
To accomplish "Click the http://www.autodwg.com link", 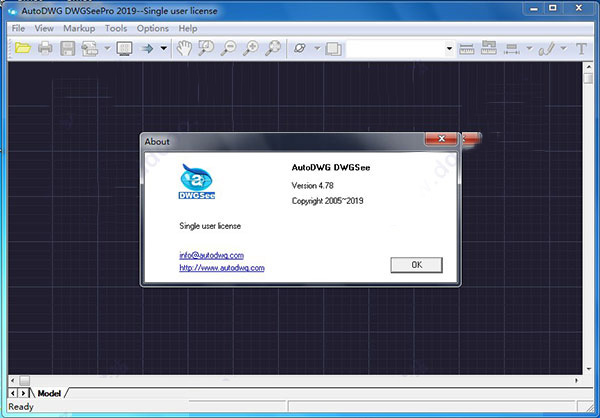I will (222, 268).
